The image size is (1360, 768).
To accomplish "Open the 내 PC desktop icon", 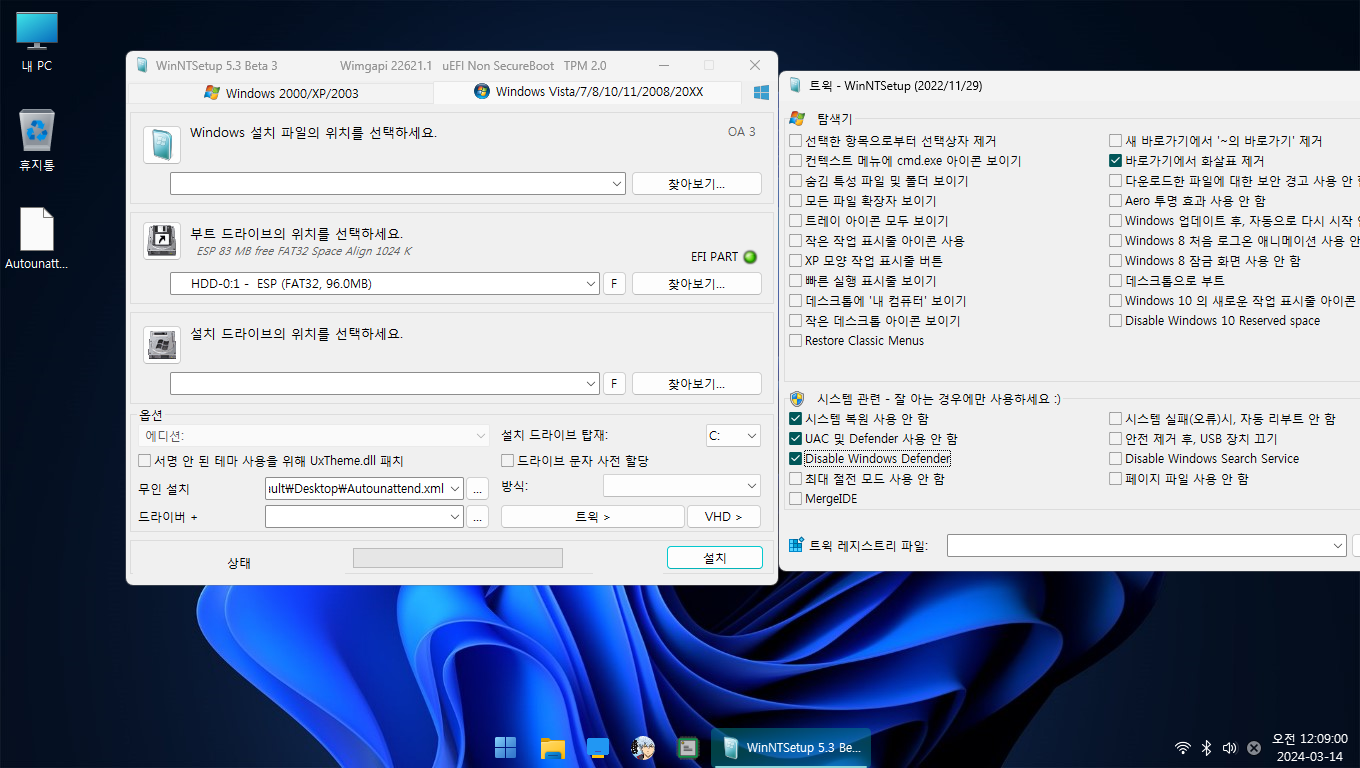I will coord(37,42).
